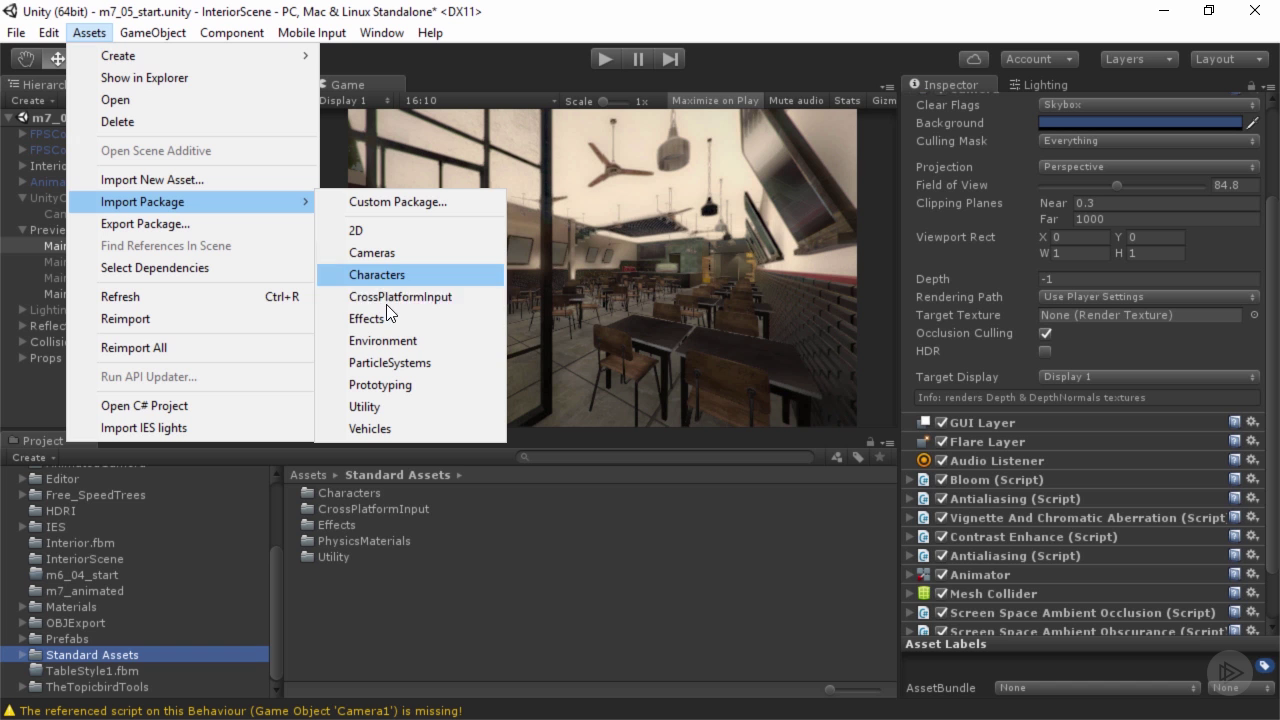
Task: Click favorites star icon in Project search
Action: [879, 457]
